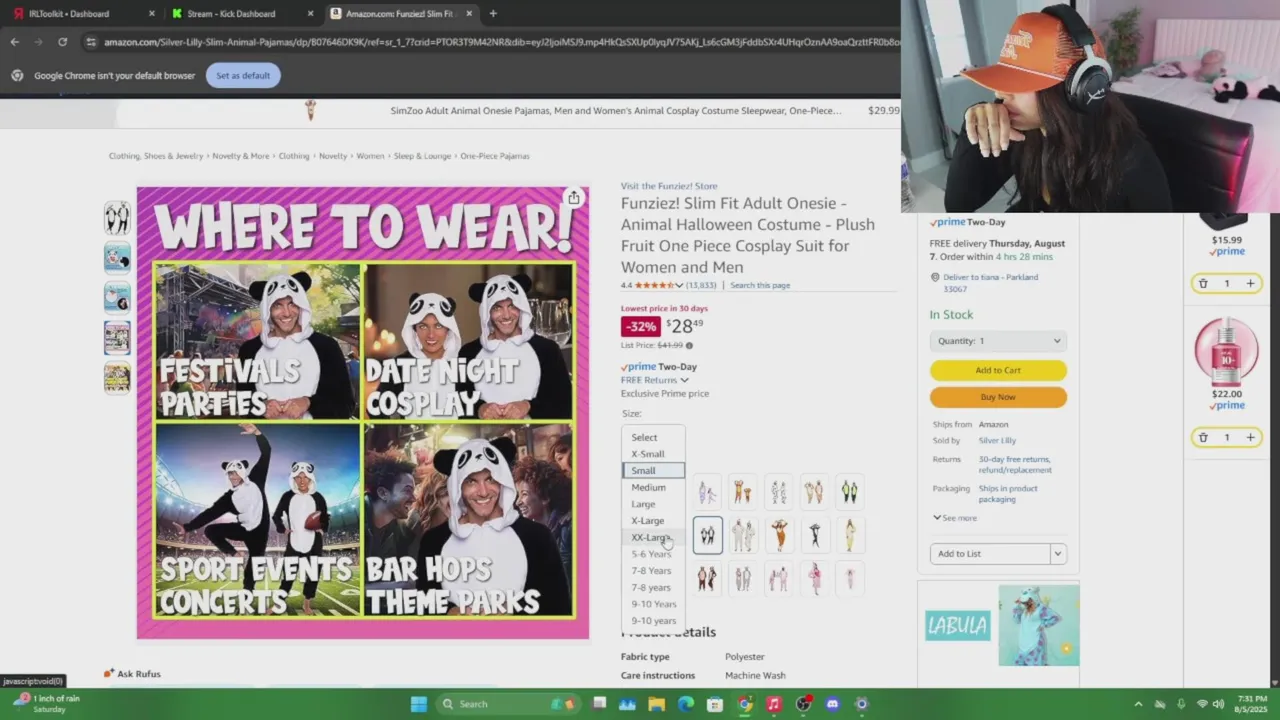Screen dimensions: 1280x720
Task: Select the orange fox costume swatch
Action: 779,535
